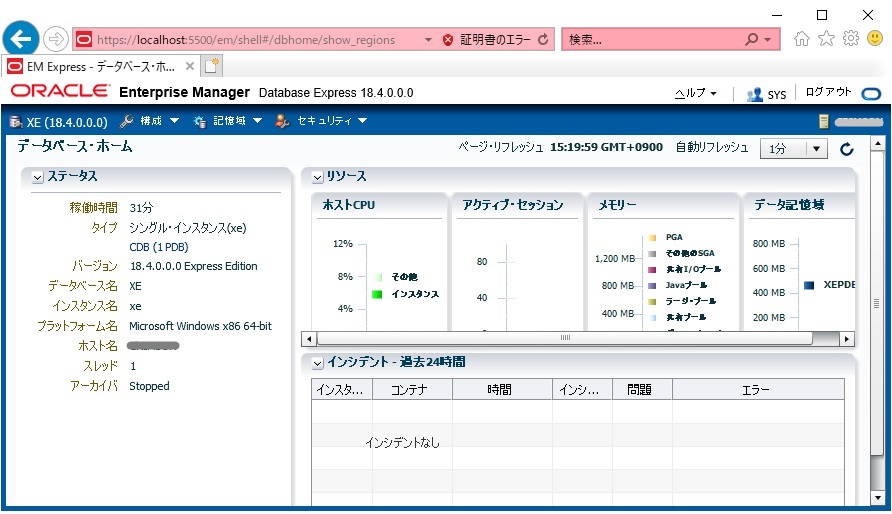Click the configuration wrench icon
This screenshot has height=514, width=892.
[x=126, y=121]
